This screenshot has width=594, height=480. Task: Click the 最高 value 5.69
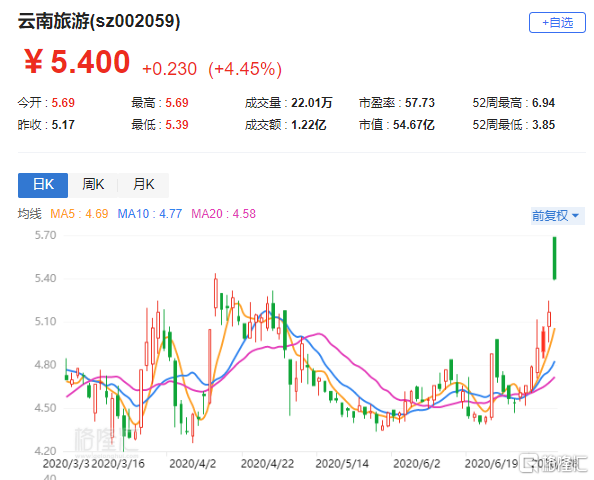pos(177,103)
